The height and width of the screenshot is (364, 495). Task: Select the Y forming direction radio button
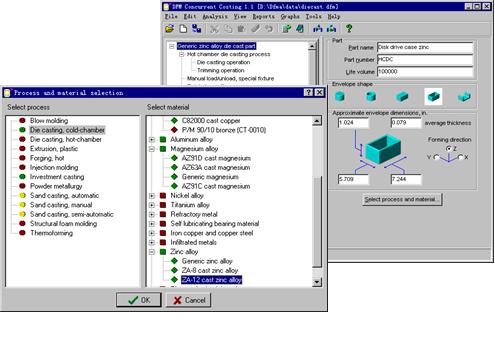coord(436,157)
